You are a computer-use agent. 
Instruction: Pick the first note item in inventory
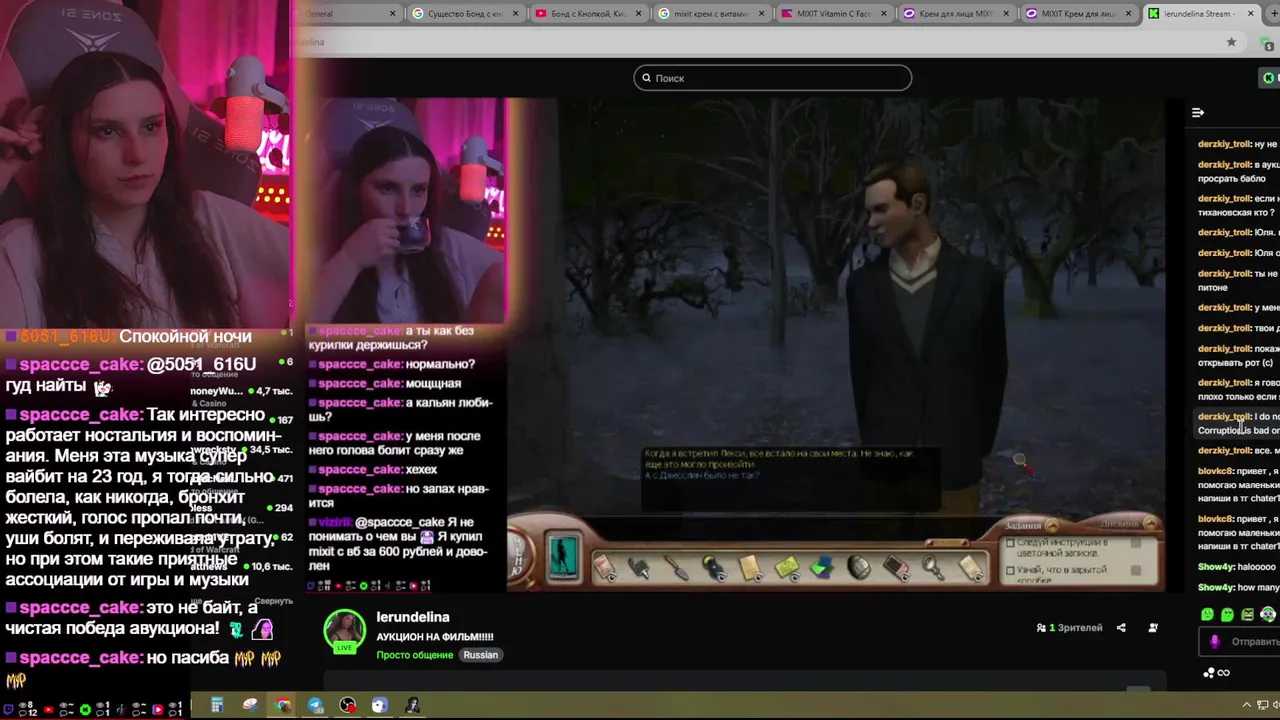tap(606, 568)
